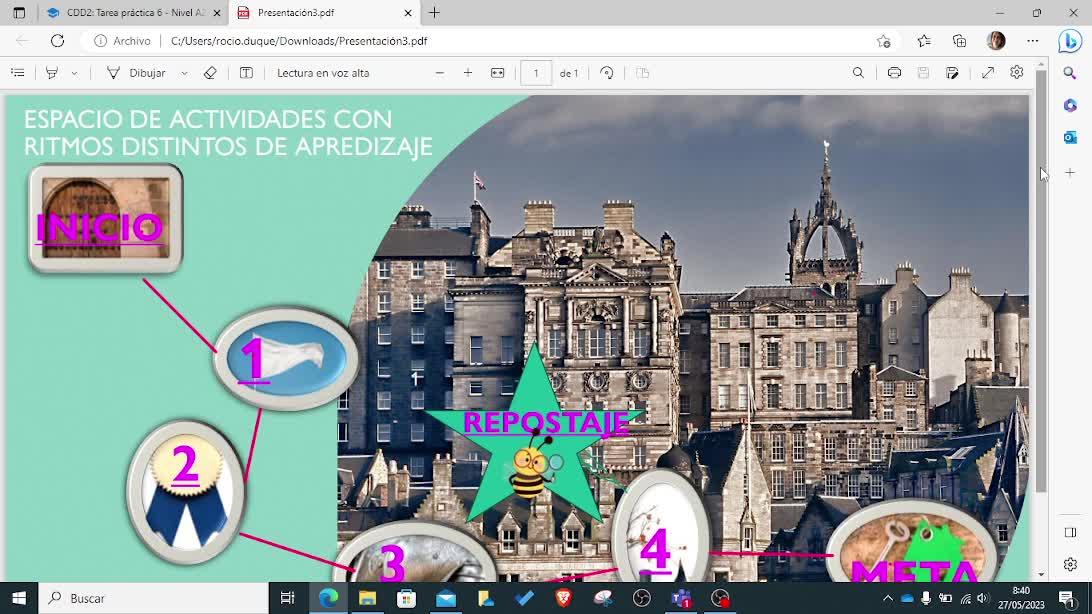Save the PDF as a copy
The height and width of the screenshot is (614, 1092).
click(x=952, y=73)
